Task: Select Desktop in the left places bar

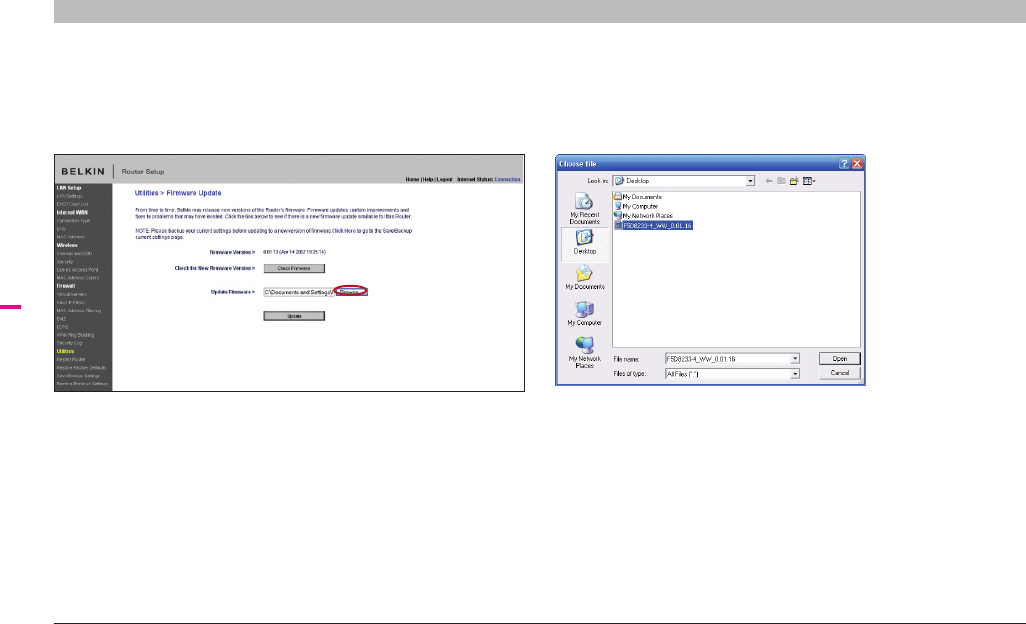Action: (584, 243)
